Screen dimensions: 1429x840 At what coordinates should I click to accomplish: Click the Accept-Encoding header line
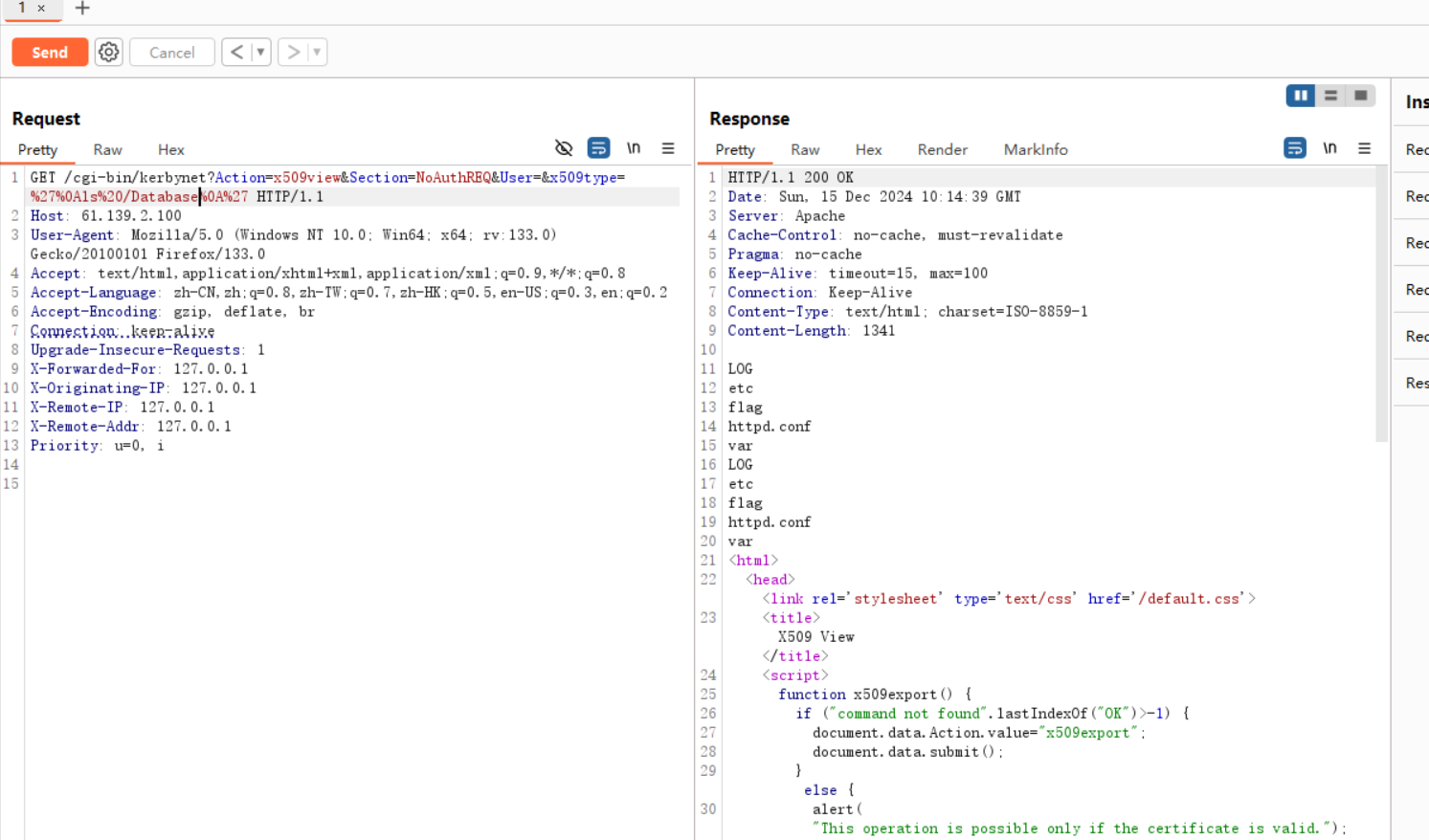coord(172,311)
